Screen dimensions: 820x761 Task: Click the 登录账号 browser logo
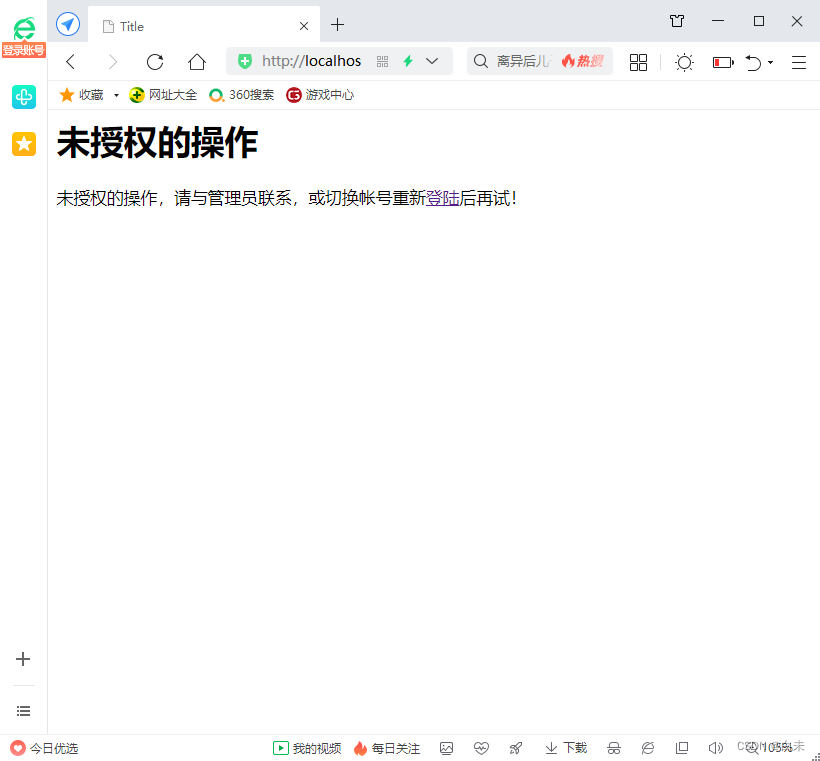click(x=24, y=37)
